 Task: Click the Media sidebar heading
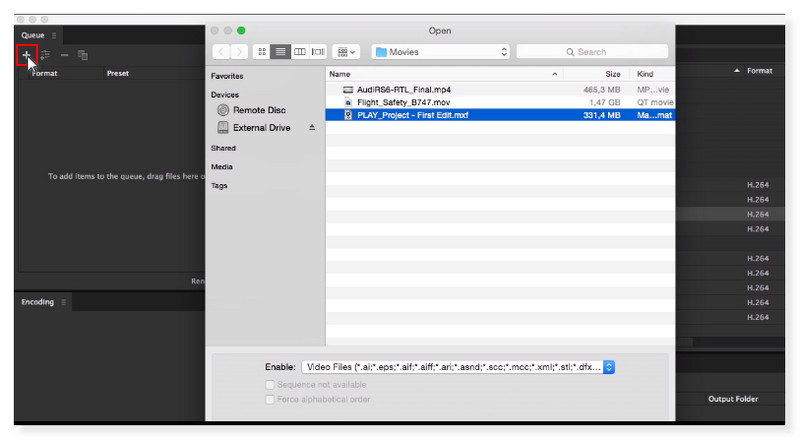(x=222, y=166)
